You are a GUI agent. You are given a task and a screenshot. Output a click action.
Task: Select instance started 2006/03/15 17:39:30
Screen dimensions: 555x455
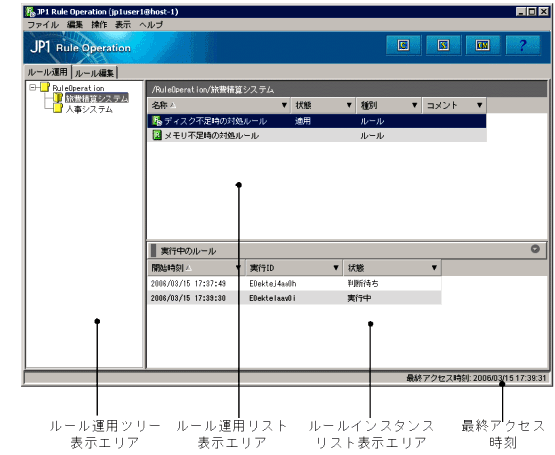click(188, 298)
